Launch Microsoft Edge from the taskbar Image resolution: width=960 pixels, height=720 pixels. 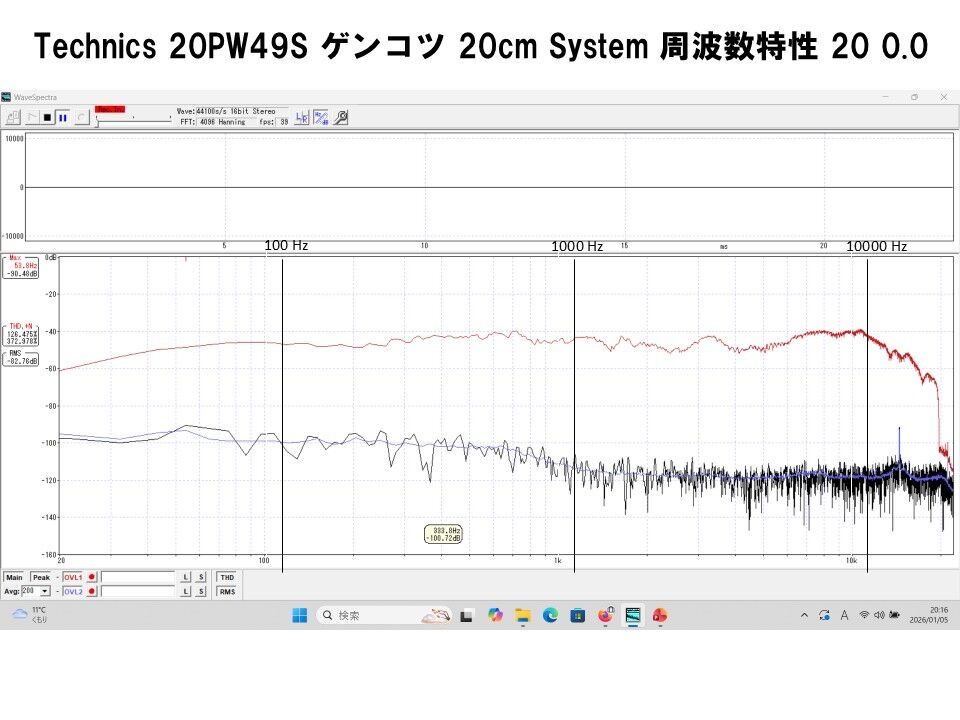(x=550, y=615)
